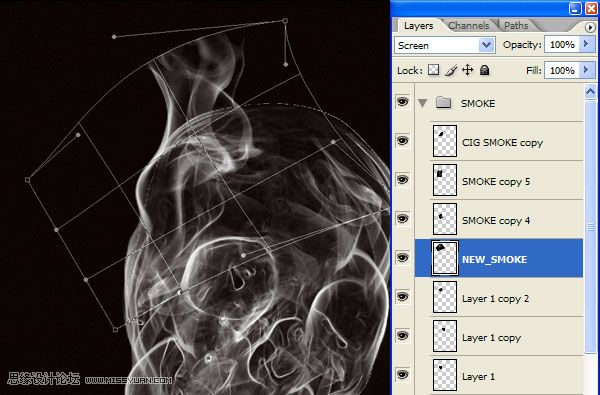The image size is (600, 395).
Task: Hide the CIG SMOKE copy layer
Action: pos(402,141)
